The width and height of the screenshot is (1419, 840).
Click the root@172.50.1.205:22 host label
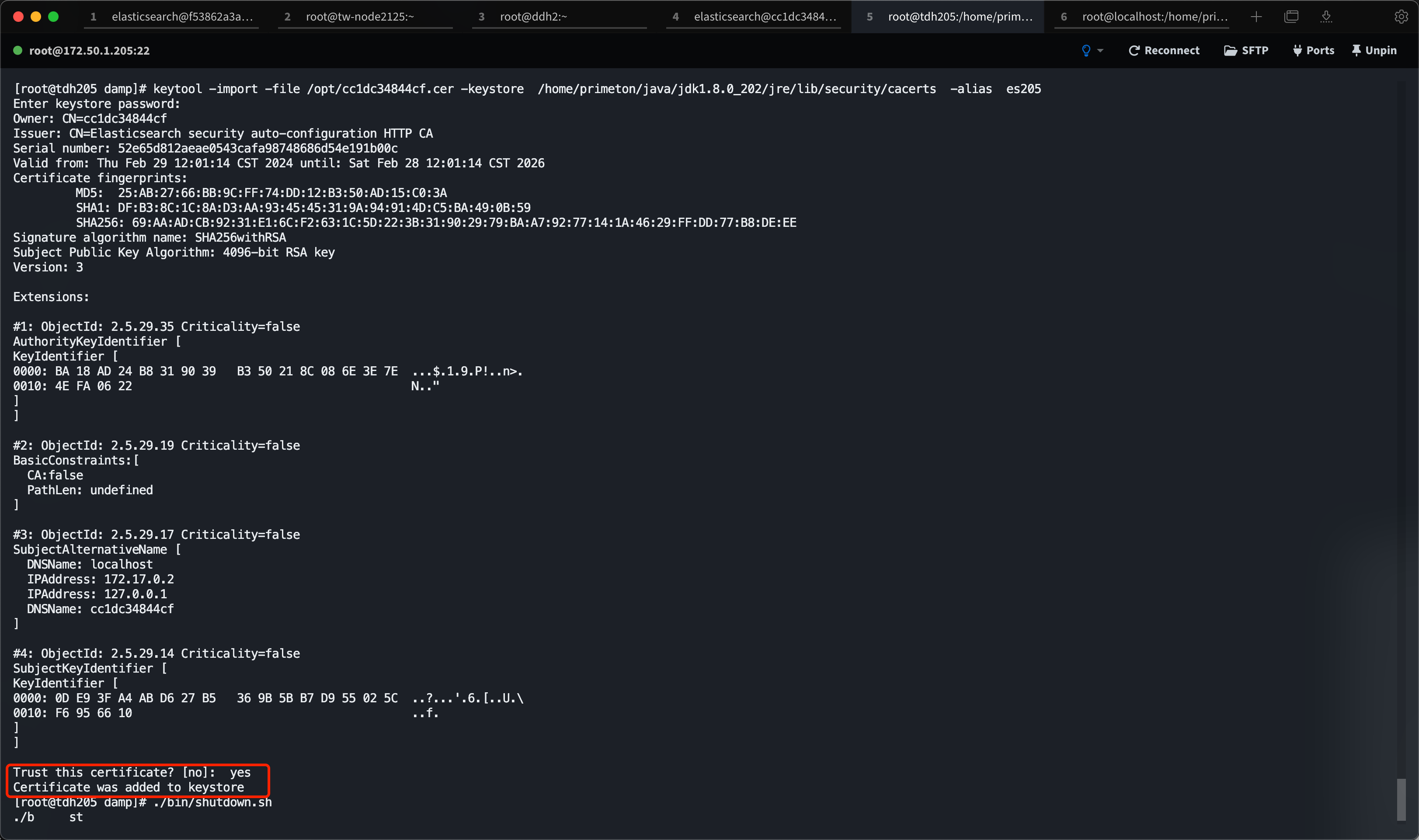click(90, 50)
